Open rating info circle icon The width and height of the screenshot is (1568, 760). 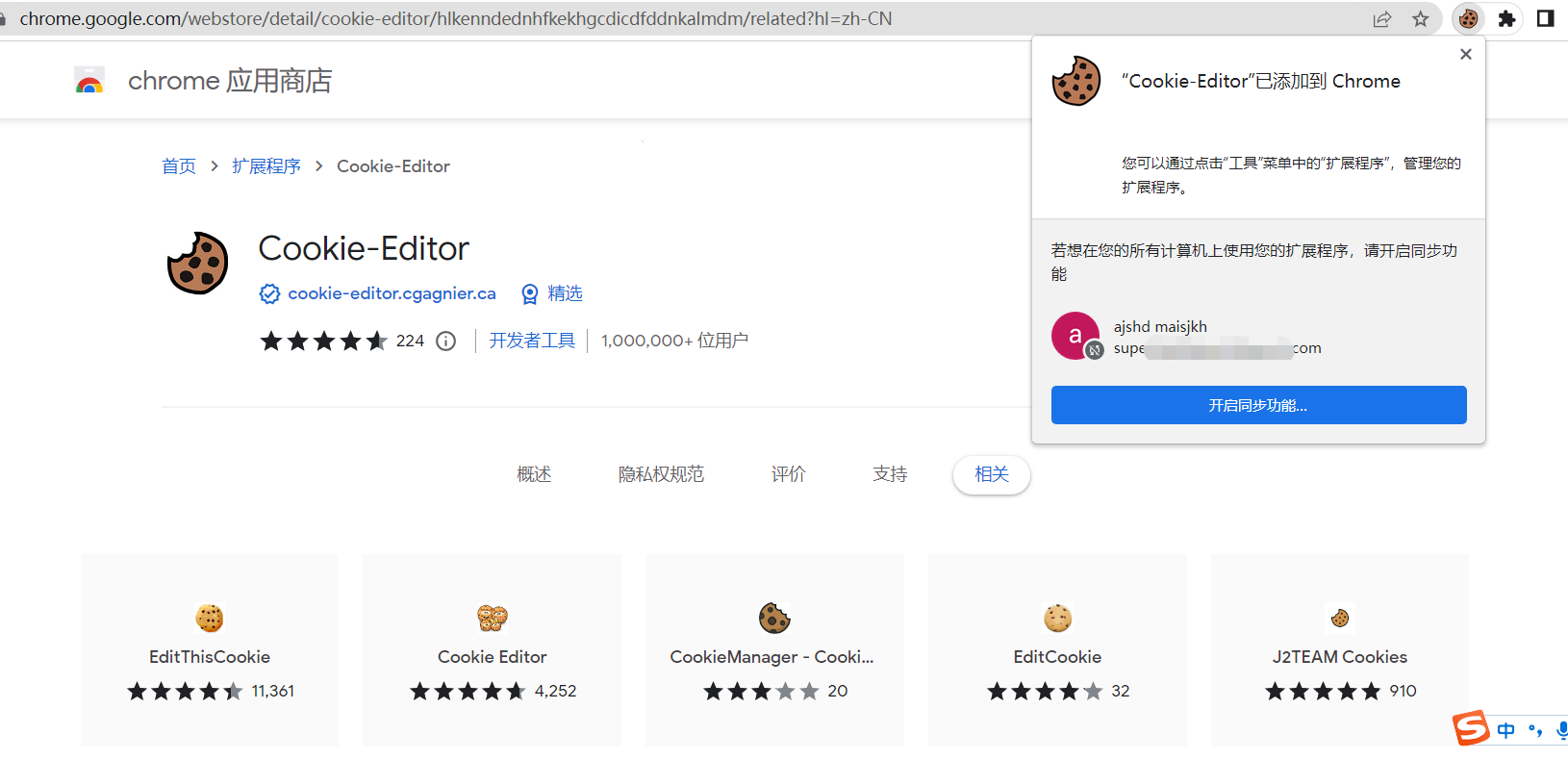(445, 341)
